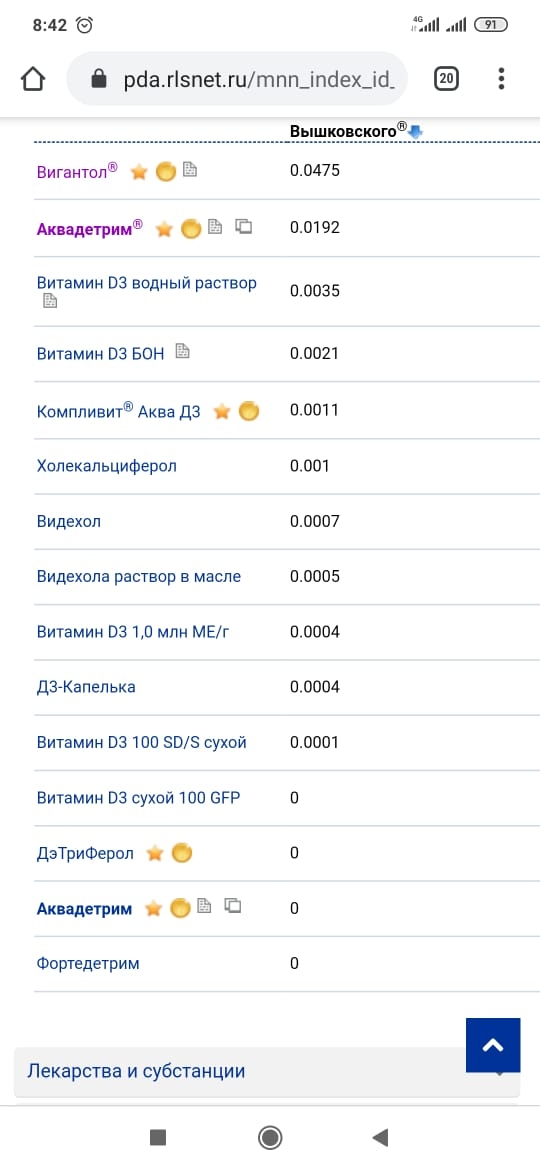Image resolution: width=540 pixels, height=1170 pixels.
Task: Sort by the Вышковского index arrow
Action: click(x=416, y=132)
